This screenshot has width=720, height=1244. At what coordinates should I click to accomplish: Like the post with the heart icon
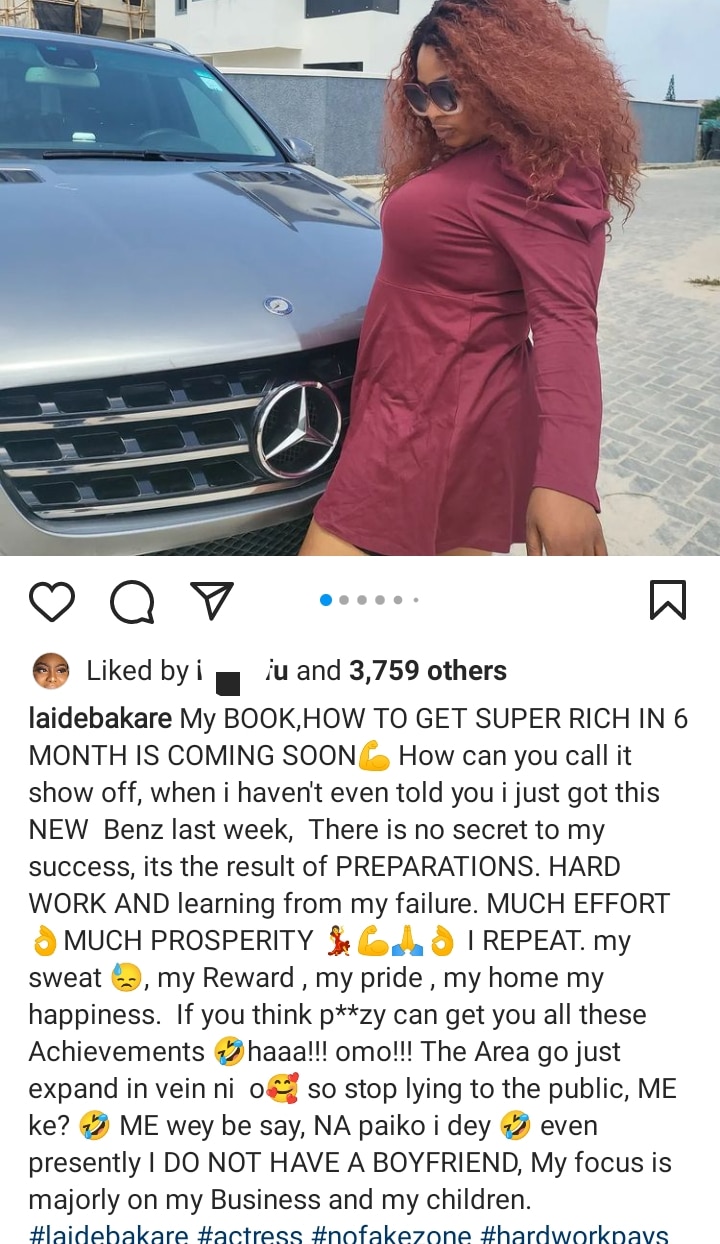52,600
